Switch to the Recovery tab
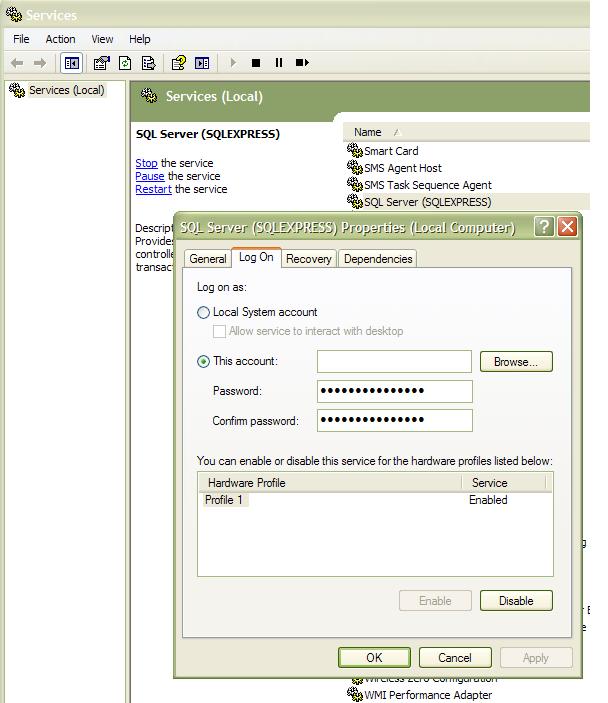 [308, 259]
